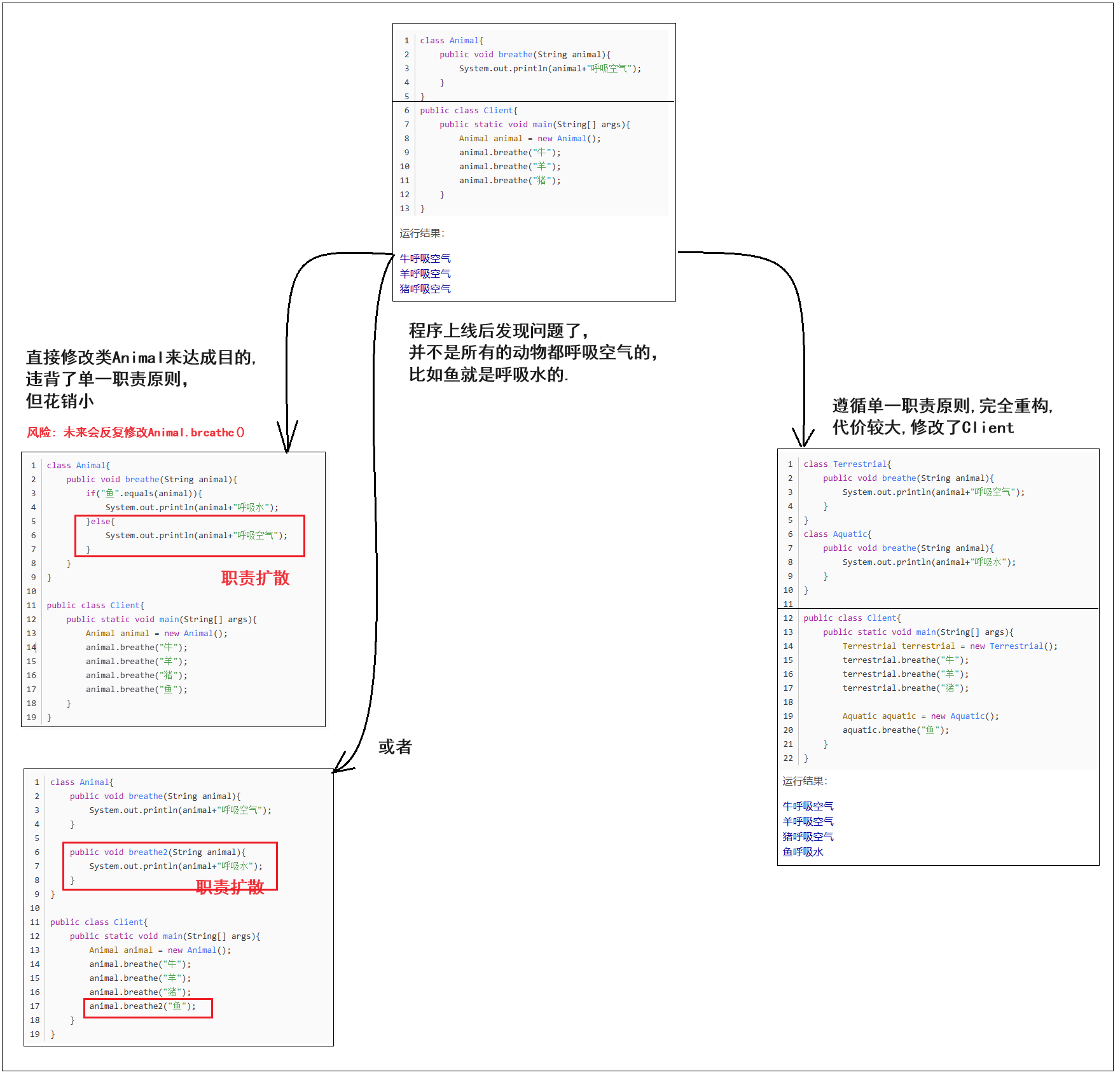Select the line "并不是所有的动物都呼吸空气的,"
Screen dimensions: 1120x1077
click(x=533, y=352)
